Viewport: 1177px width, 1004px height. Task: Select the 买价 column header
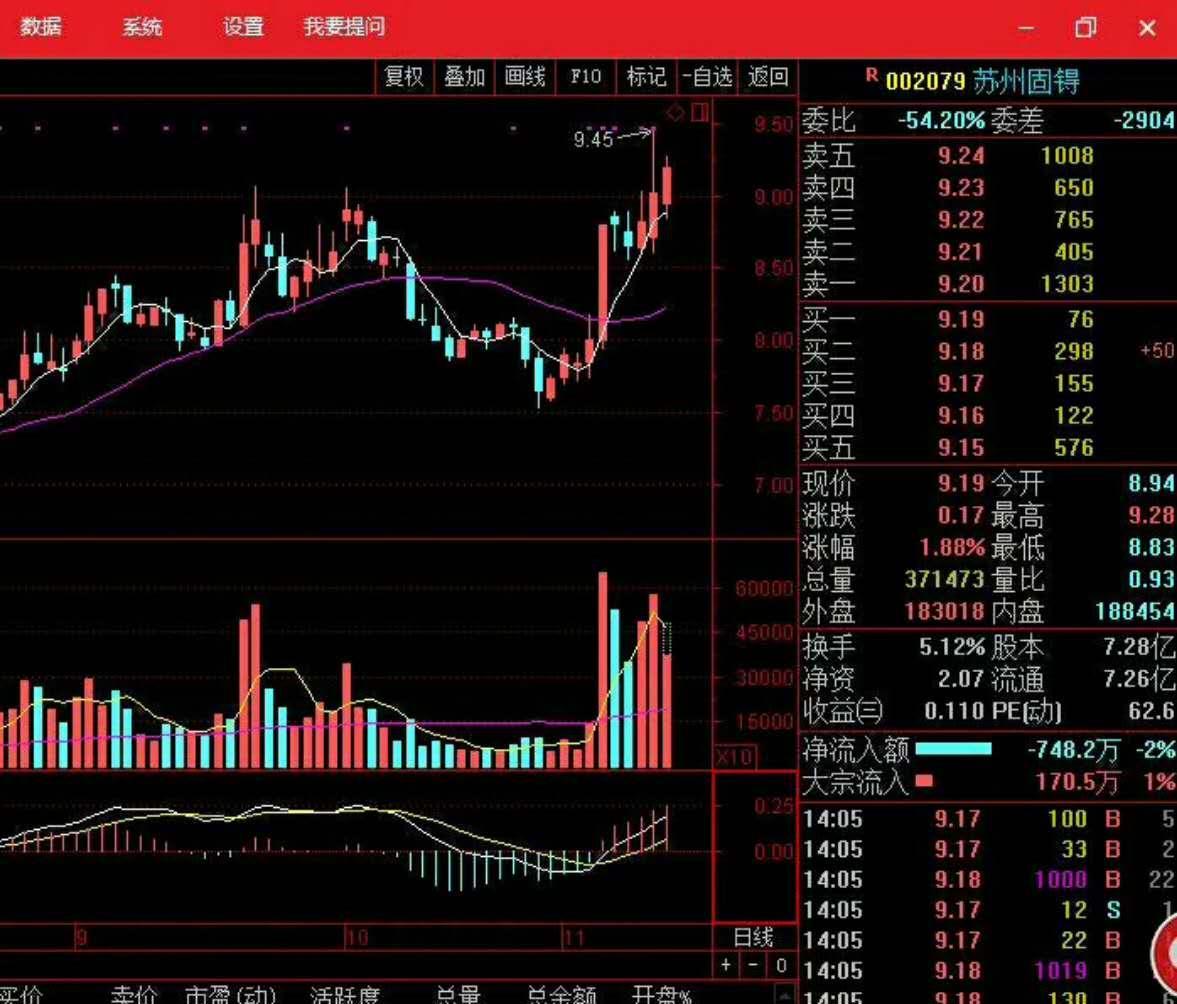point(21,994)
